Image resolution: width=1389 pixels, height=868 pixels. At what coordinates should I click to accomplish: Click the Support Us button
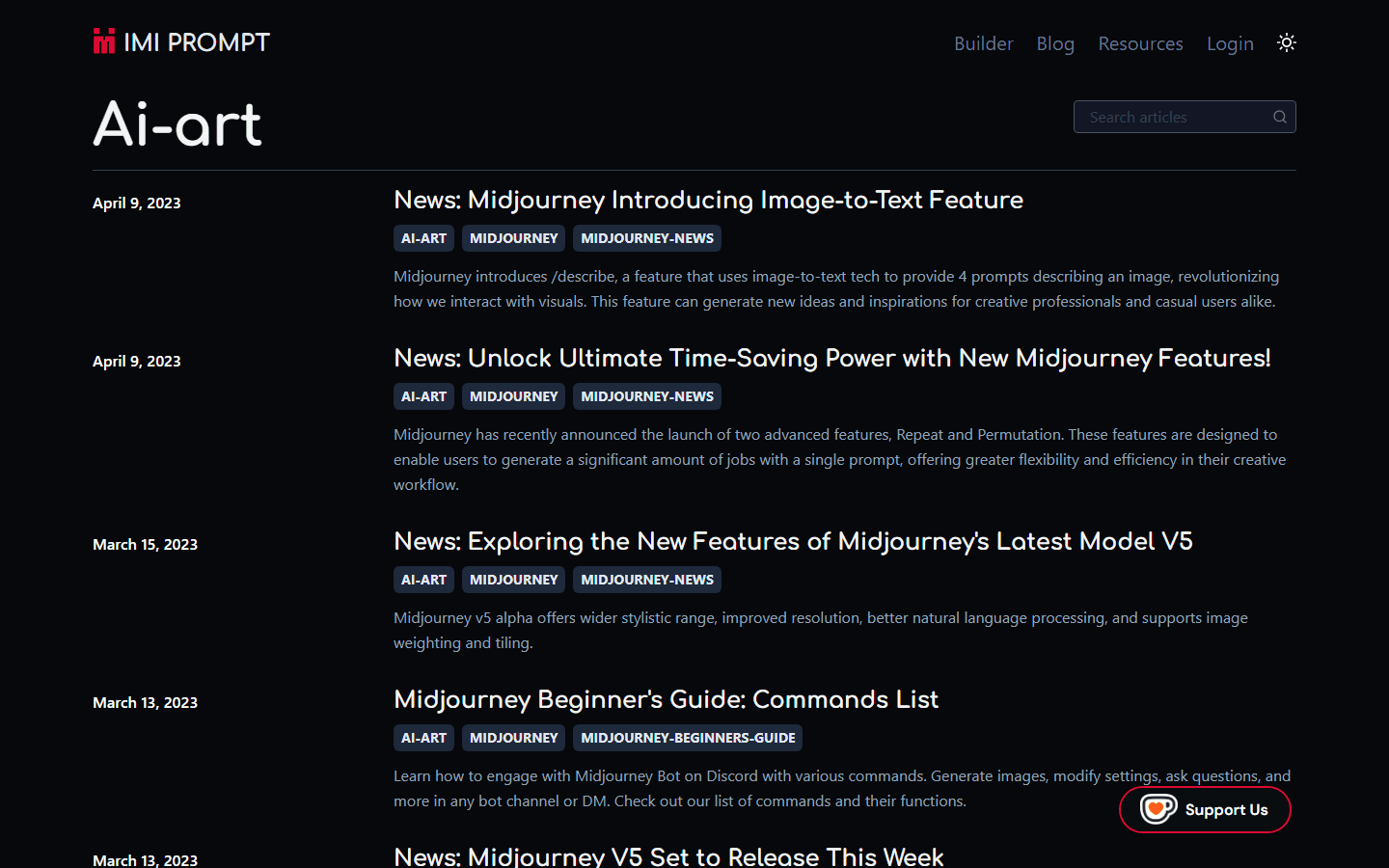pos(1205,809)
